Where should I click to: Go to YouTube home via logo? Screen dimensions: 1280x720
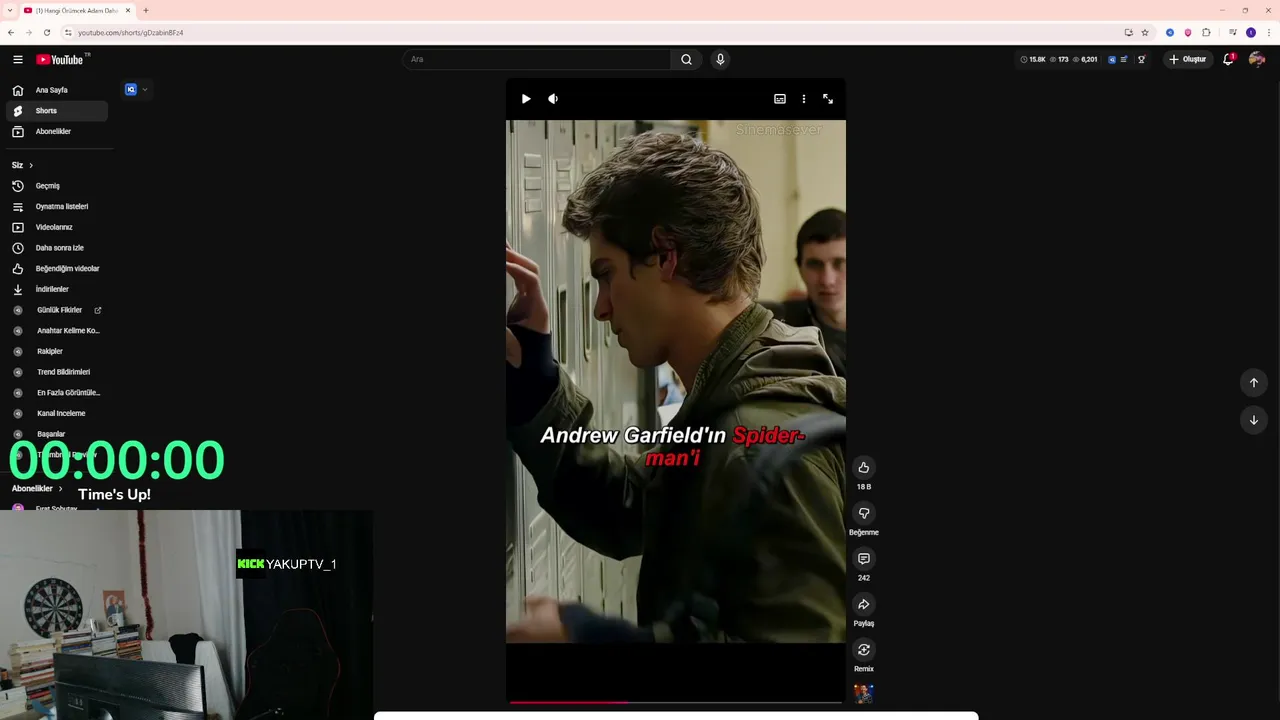(x=62, y=59)
